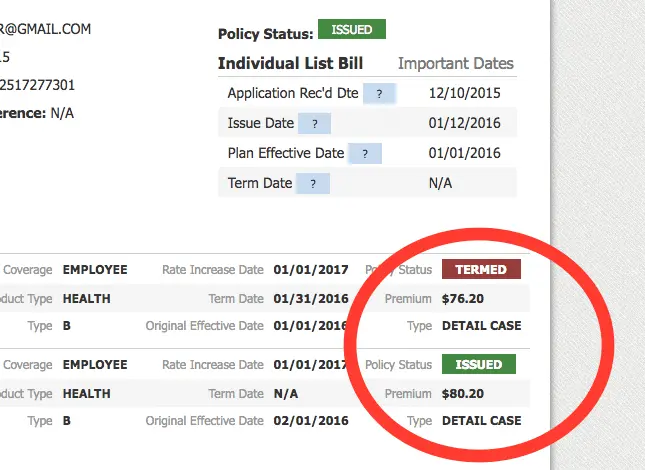Open the Issue Date help tooltip icon
Image resolution: width=645 pixels, height=470 pixels.
pos(314,124)
